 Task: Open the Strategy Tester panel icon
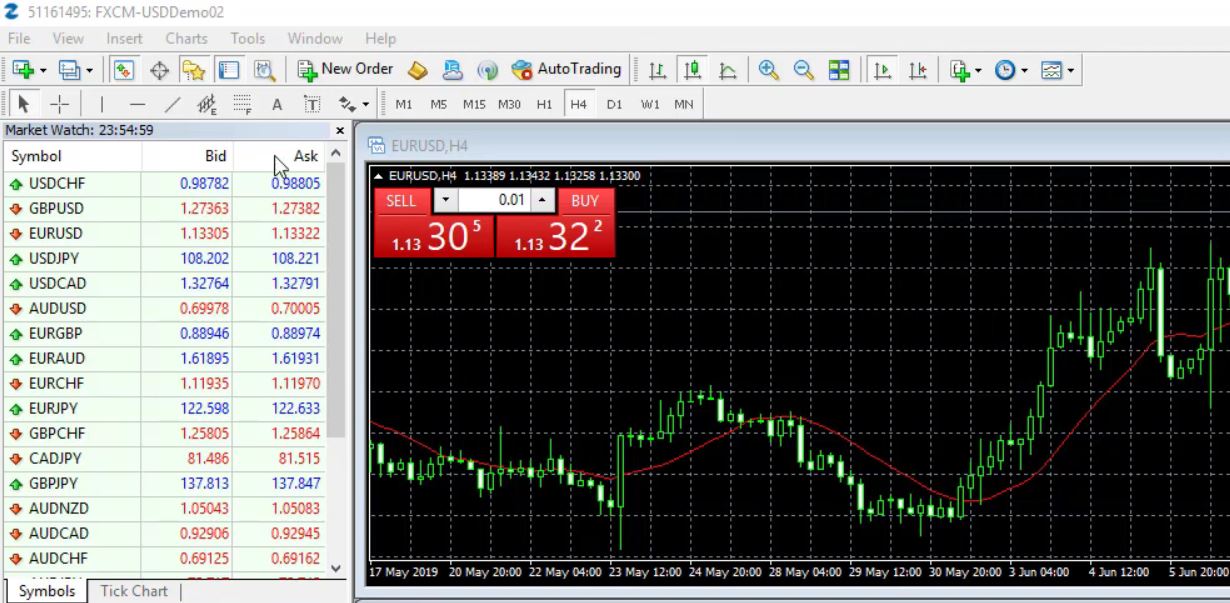click(x=264, y=70)
